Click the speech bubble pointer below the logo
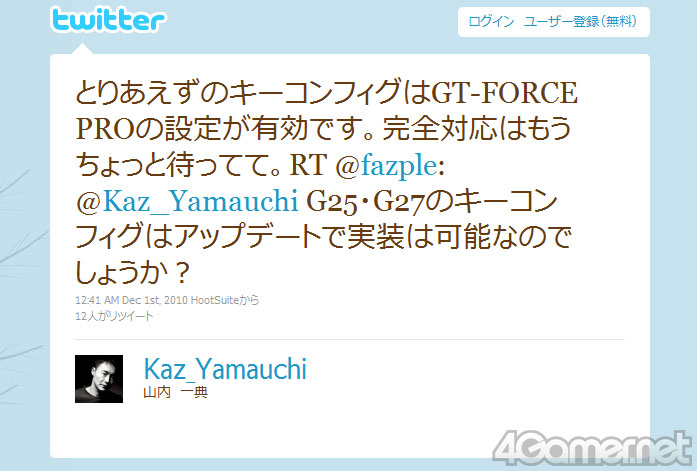Viewport: 697px width, 471px height. tap(82, 49)
